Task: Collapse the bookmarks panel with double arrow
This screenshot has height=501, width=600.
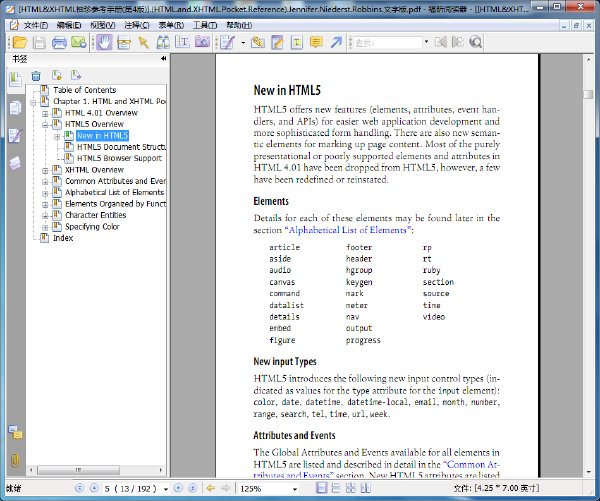Action: 163,59
